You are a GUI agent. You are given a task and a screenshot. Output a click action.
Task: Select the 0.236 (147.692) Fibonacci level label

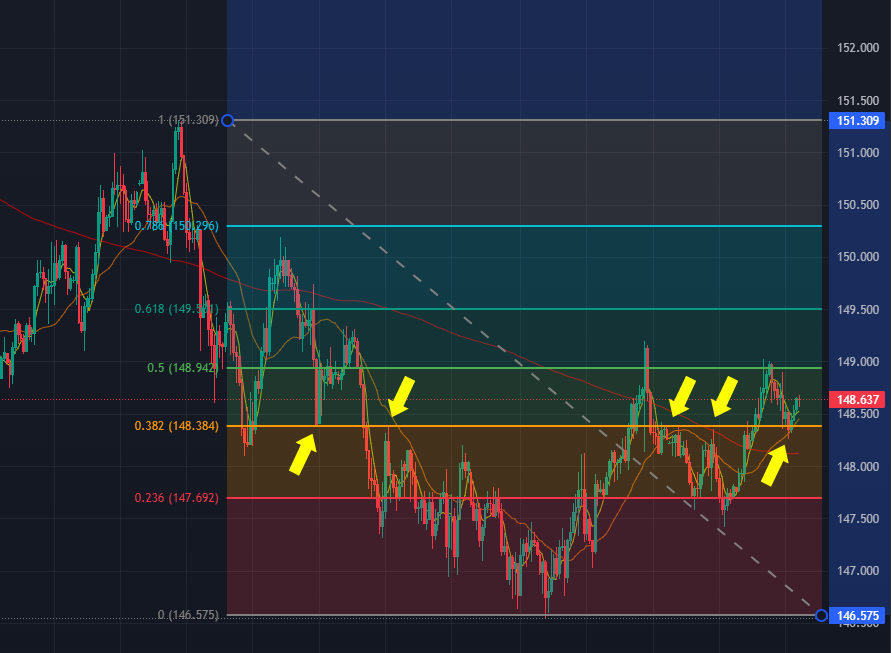[x=176, y=497]
